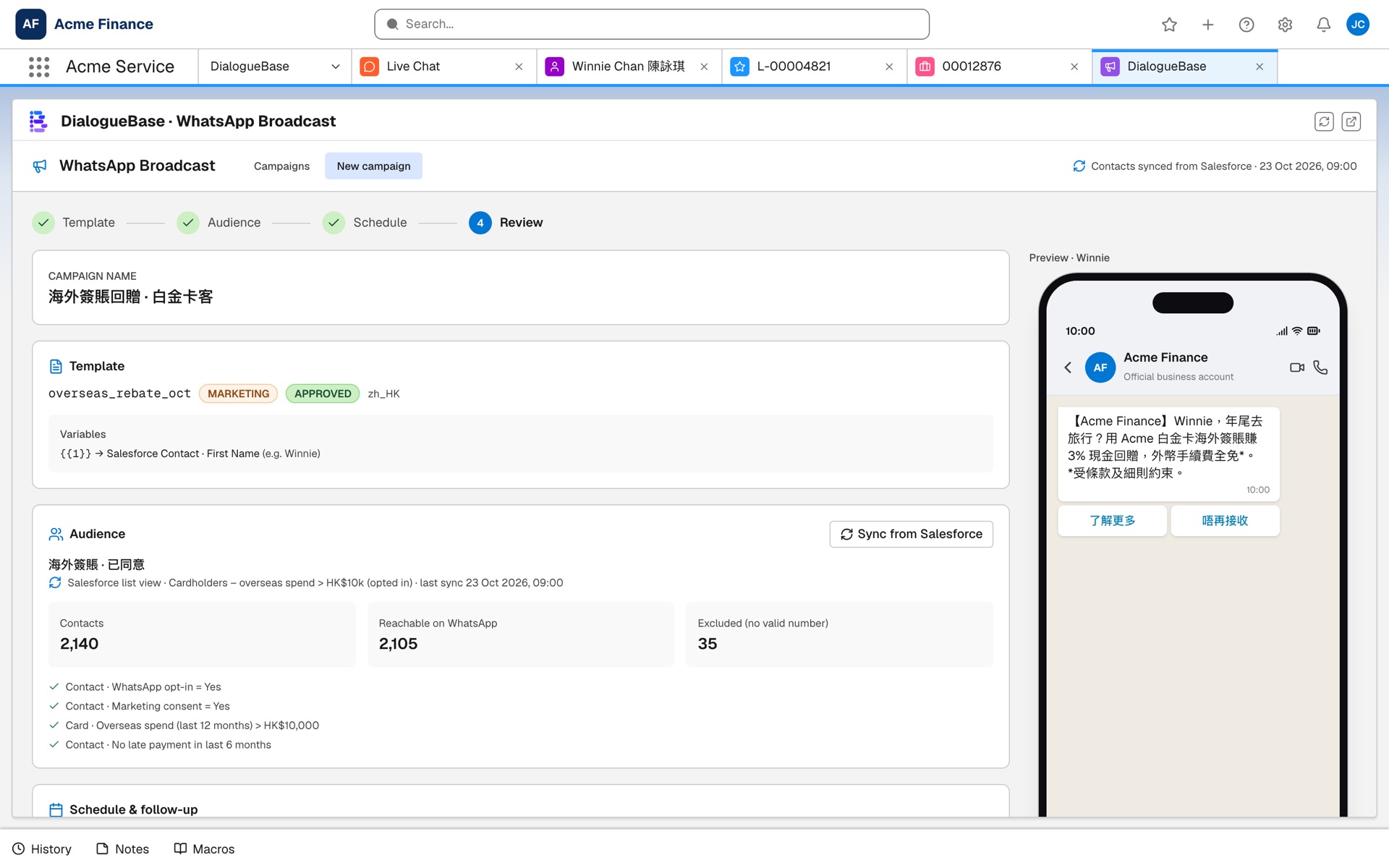Click in the global Search field
Screen dimensions: 1389x868
pyautogui.click(x=651, y=25)
